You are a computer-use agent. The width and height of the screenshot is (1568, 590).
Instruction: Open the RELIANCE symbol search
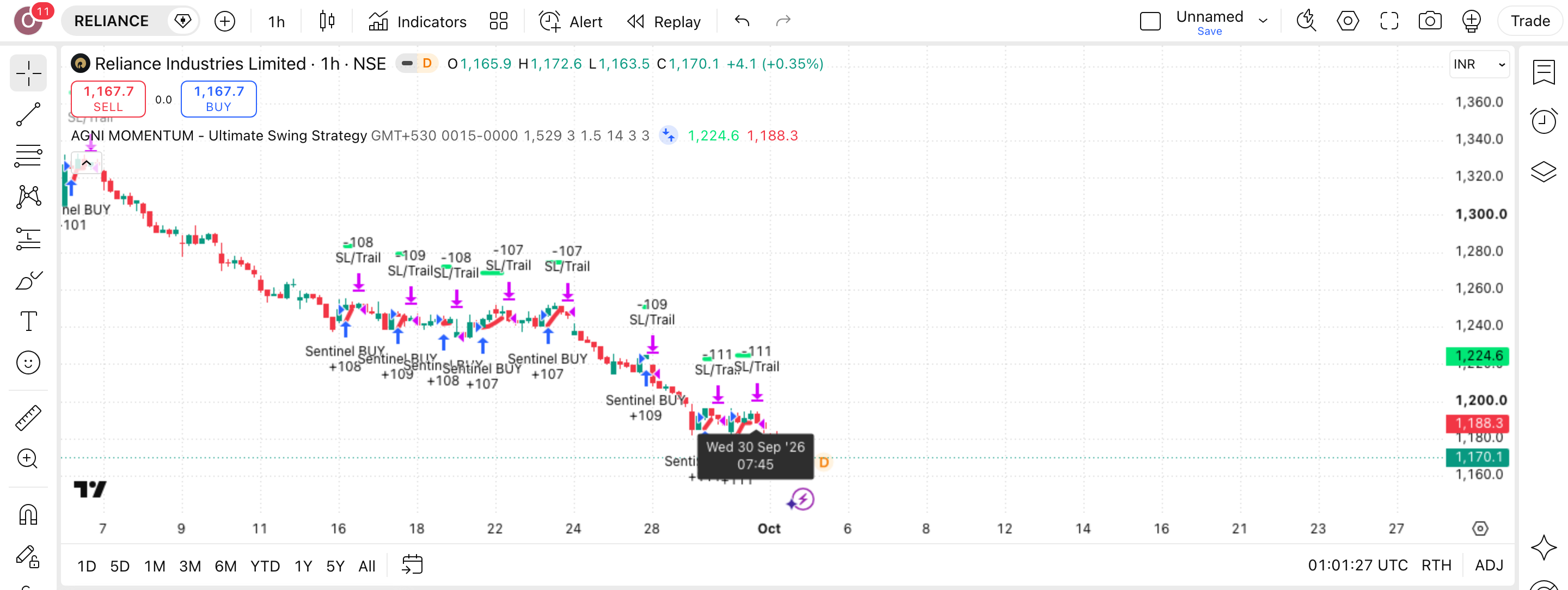112,21
